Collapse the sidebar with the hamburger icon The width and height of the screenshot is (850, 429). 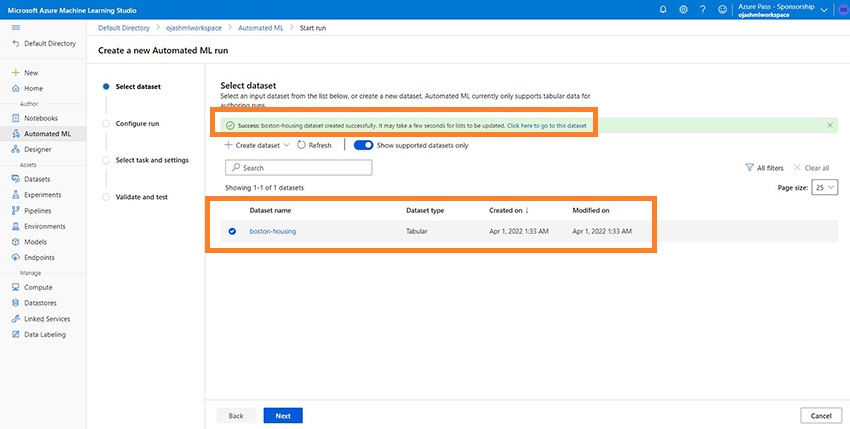(15, 28)
